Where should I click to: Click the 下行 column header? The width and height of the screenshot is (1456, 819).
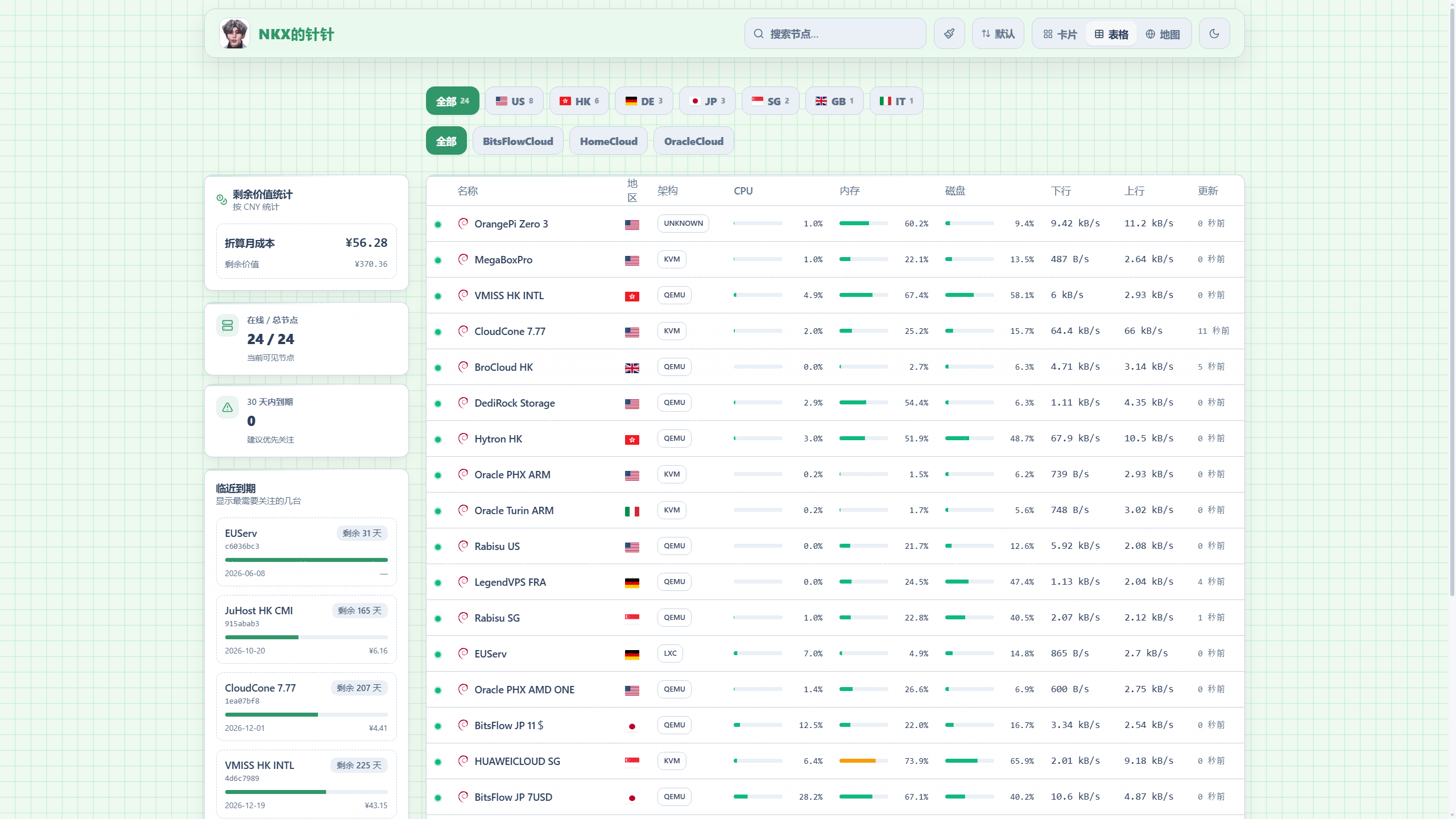click(x=1061, y=191)
